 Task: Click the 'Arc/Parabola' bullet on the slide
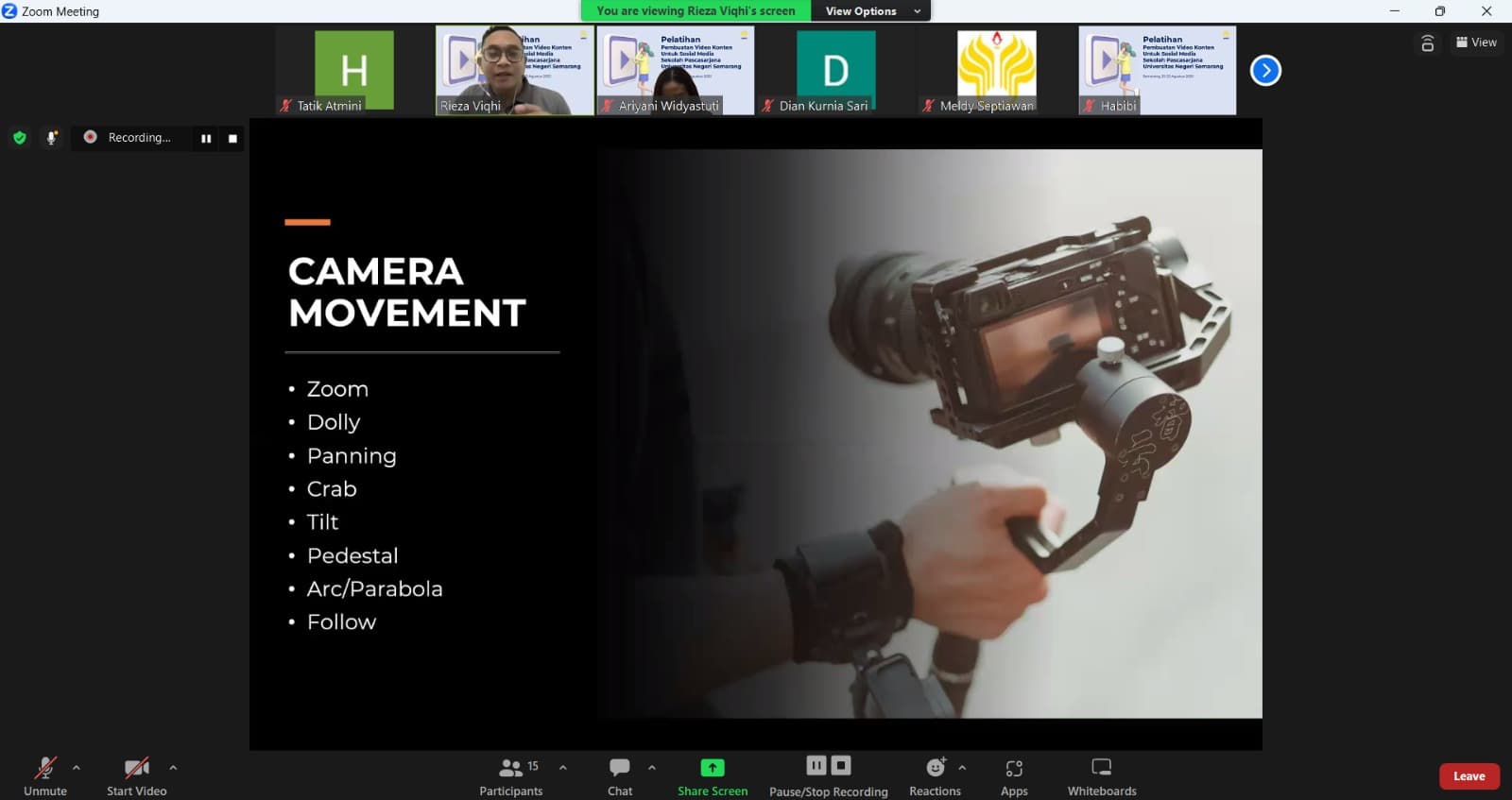point(374,589)
